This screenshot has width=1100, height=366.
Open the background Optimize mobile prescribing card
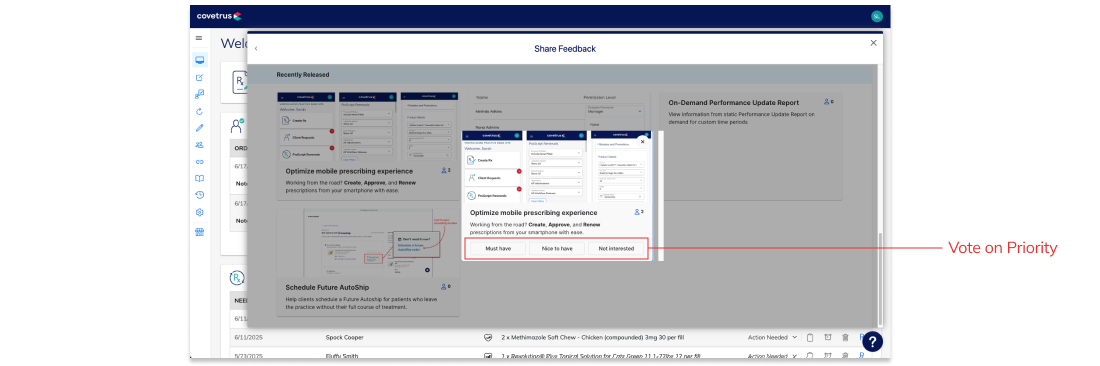368,147
